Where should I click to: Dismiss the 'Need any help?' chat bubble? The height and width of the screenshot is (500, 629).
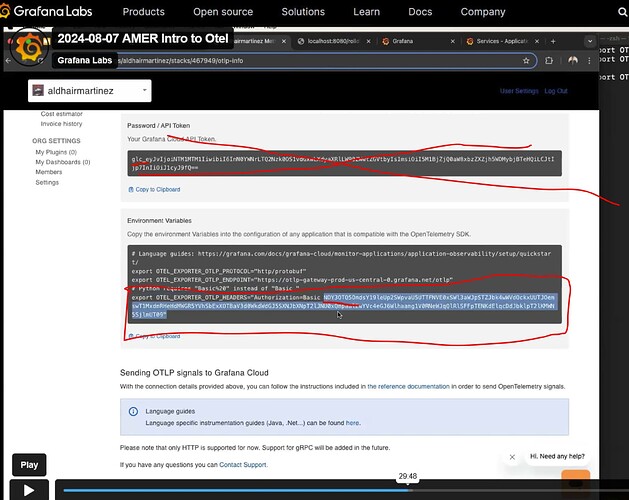[512, 457]
